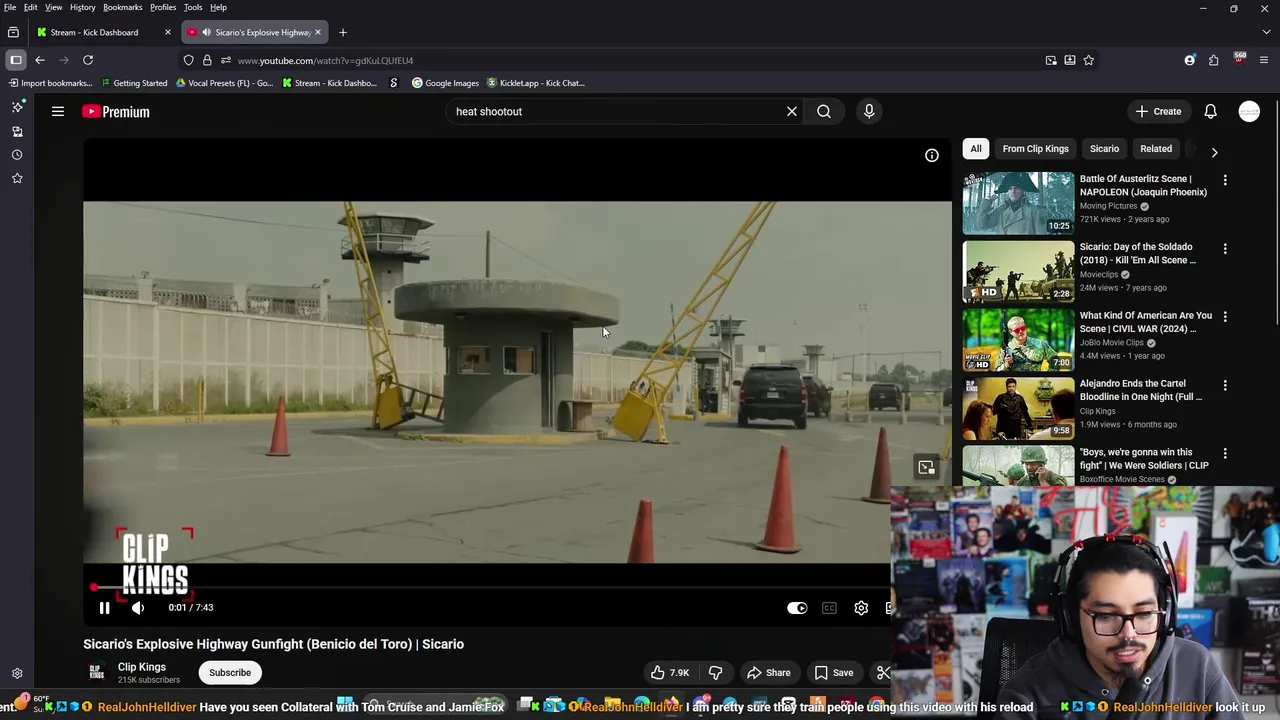The width and height of the screenshot is (1280, 720).
Task: Close the Sicario YouTube browser tab
Action: coord(318,32)
